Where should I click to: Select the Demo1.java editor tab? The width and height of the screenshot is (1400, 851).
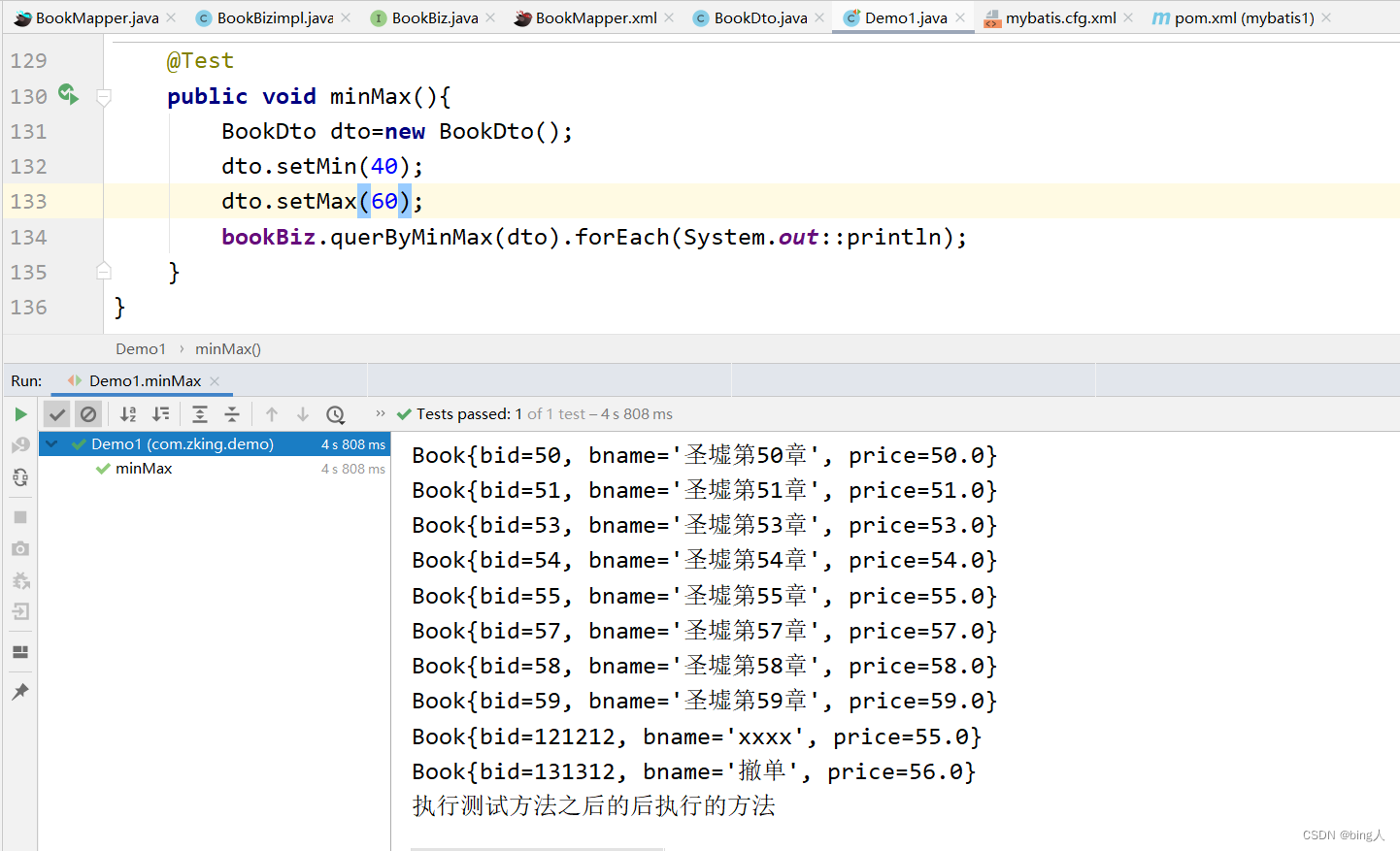pyautogui.click(x=905, y=17)
